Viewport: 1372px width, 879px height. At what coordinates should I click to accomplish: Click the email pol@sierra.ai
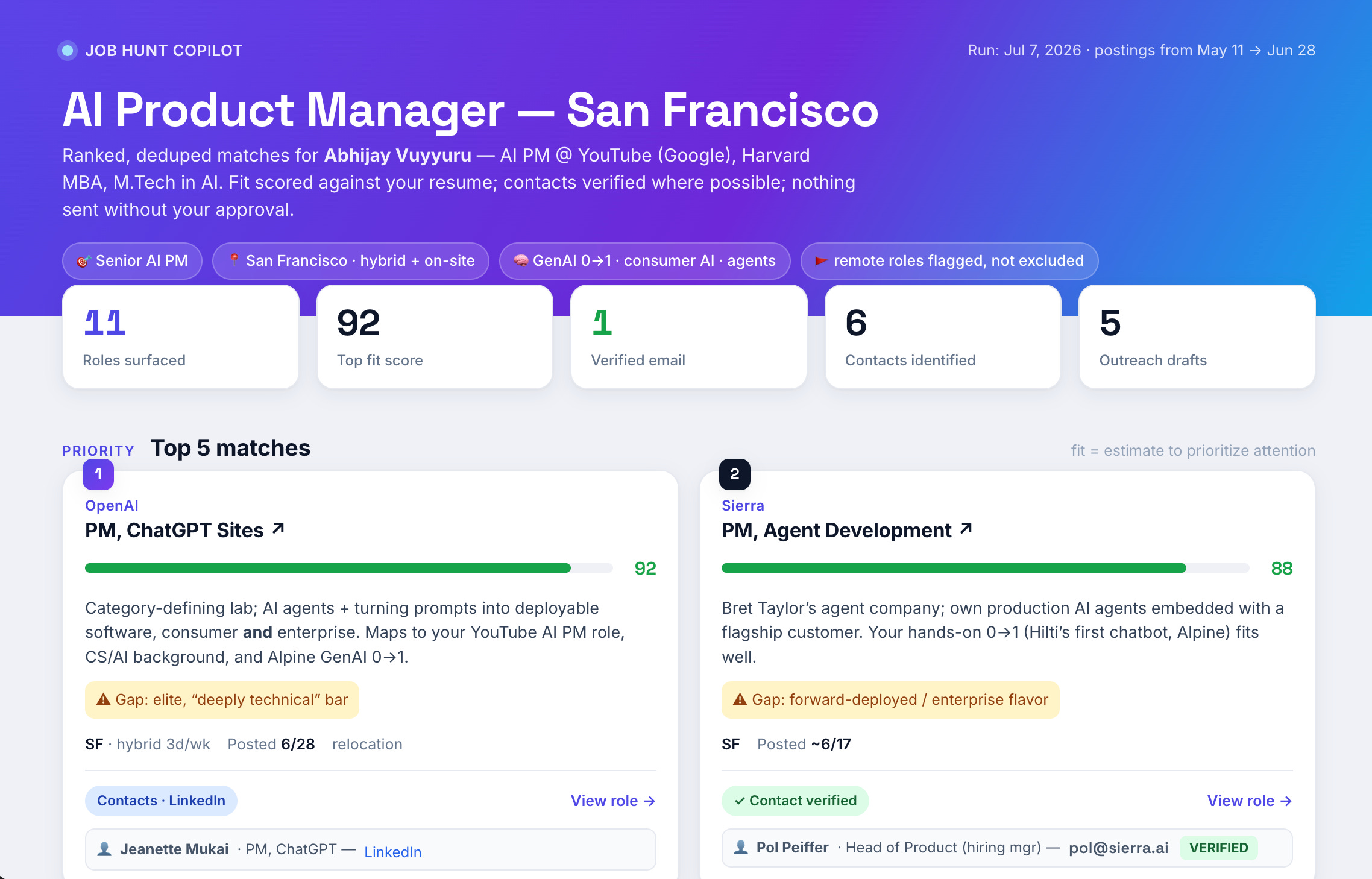1118,848
